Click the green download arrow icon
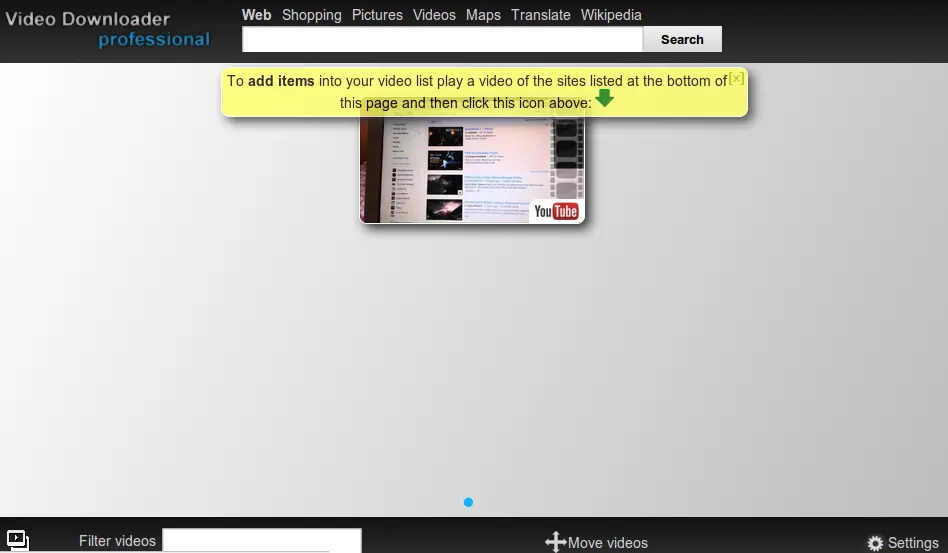Viewport: 948px width, 553px height. pyautogui.click(x=604, y=98)
